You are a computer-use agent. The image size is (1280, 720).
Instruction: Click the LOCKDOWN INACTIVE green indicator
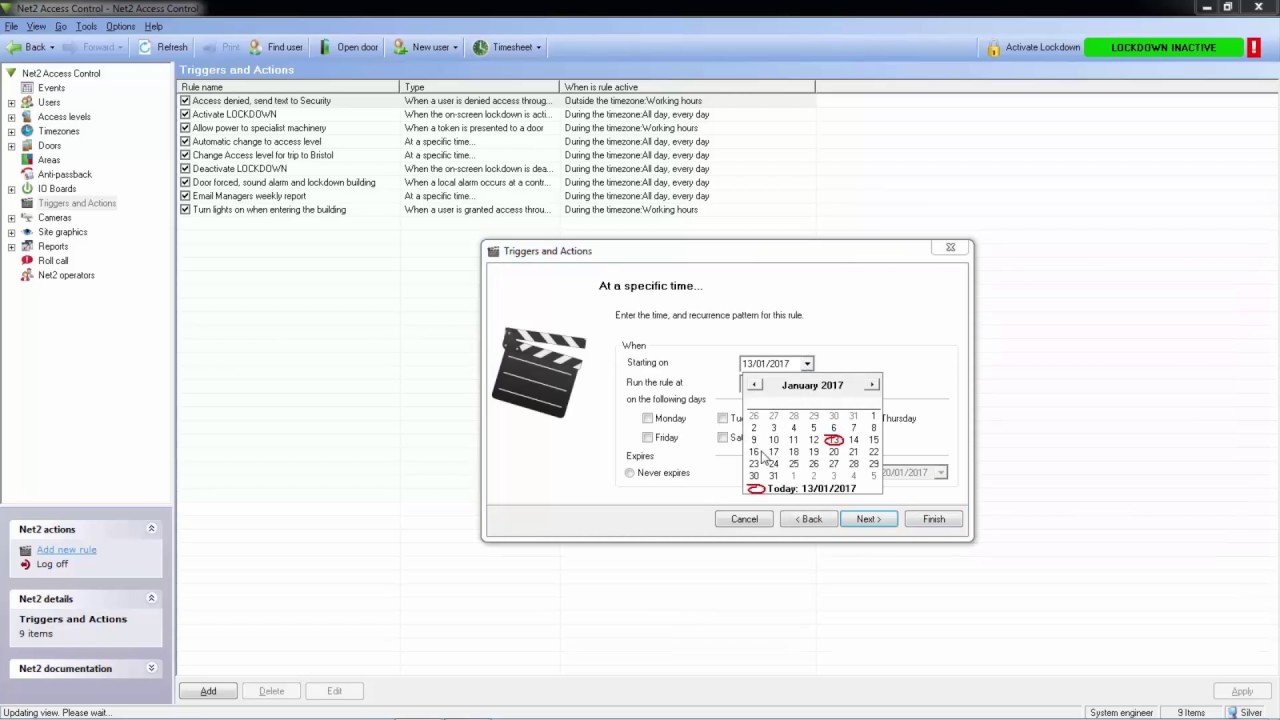(x=1163, y=47)
